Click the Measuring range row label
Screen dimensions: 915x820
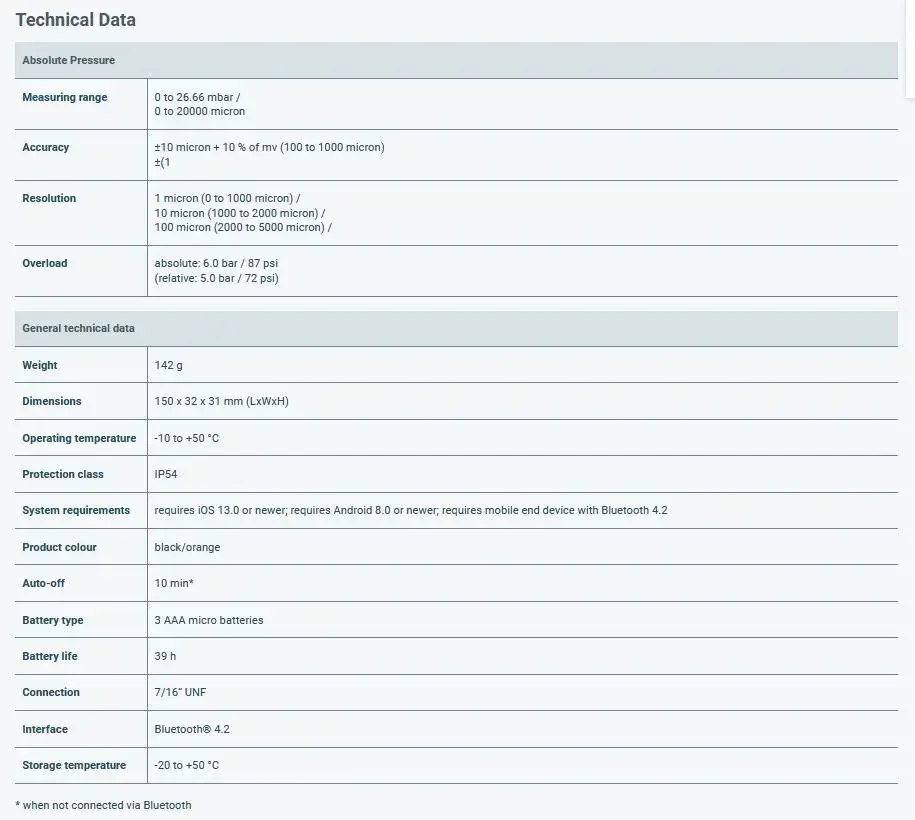tap(65, 97)
